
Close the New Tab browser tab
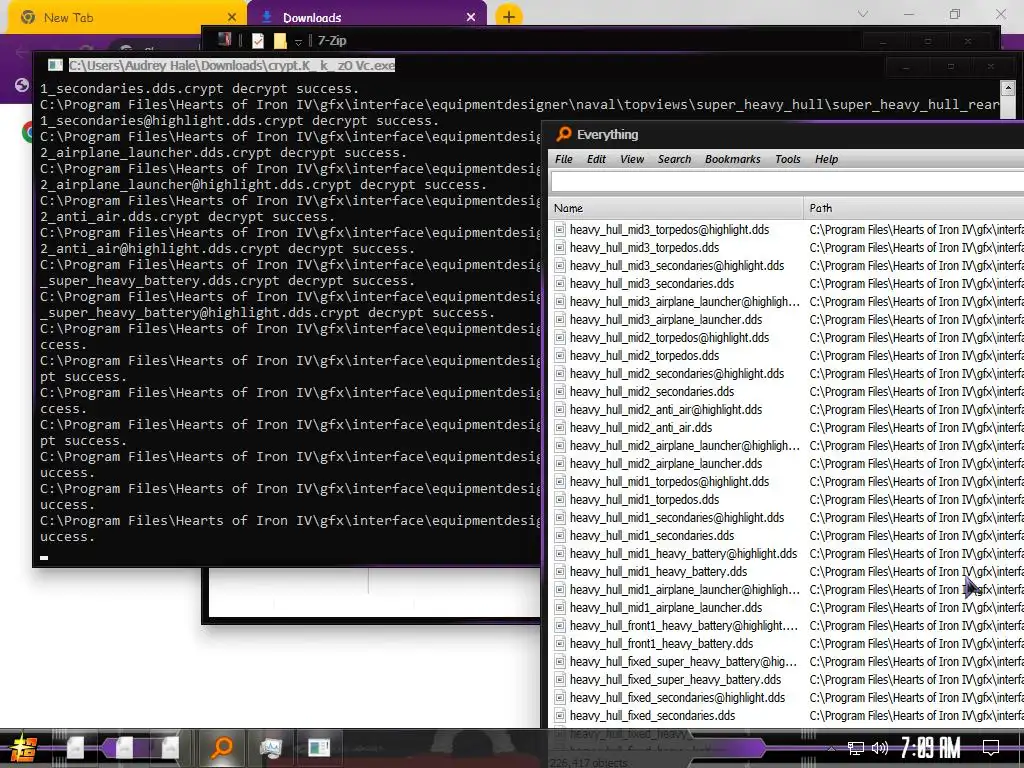(232, 18)
